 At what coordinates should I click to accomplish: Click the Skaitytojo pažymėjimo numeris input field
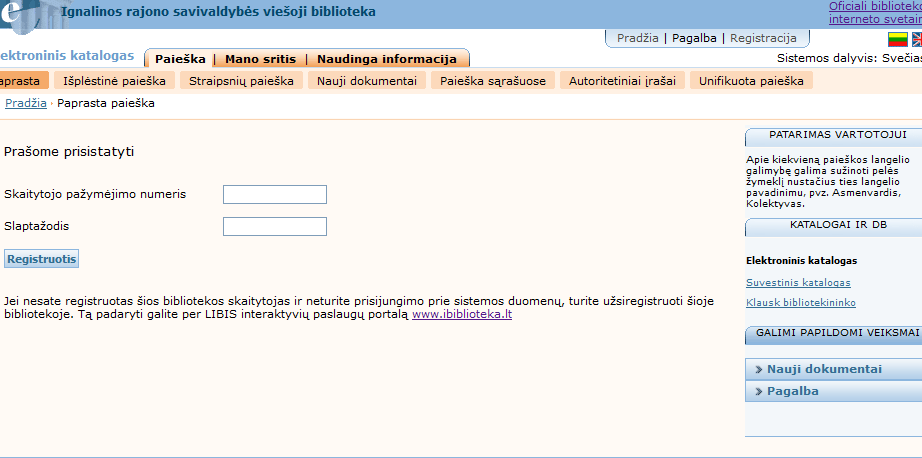[275, 194]
